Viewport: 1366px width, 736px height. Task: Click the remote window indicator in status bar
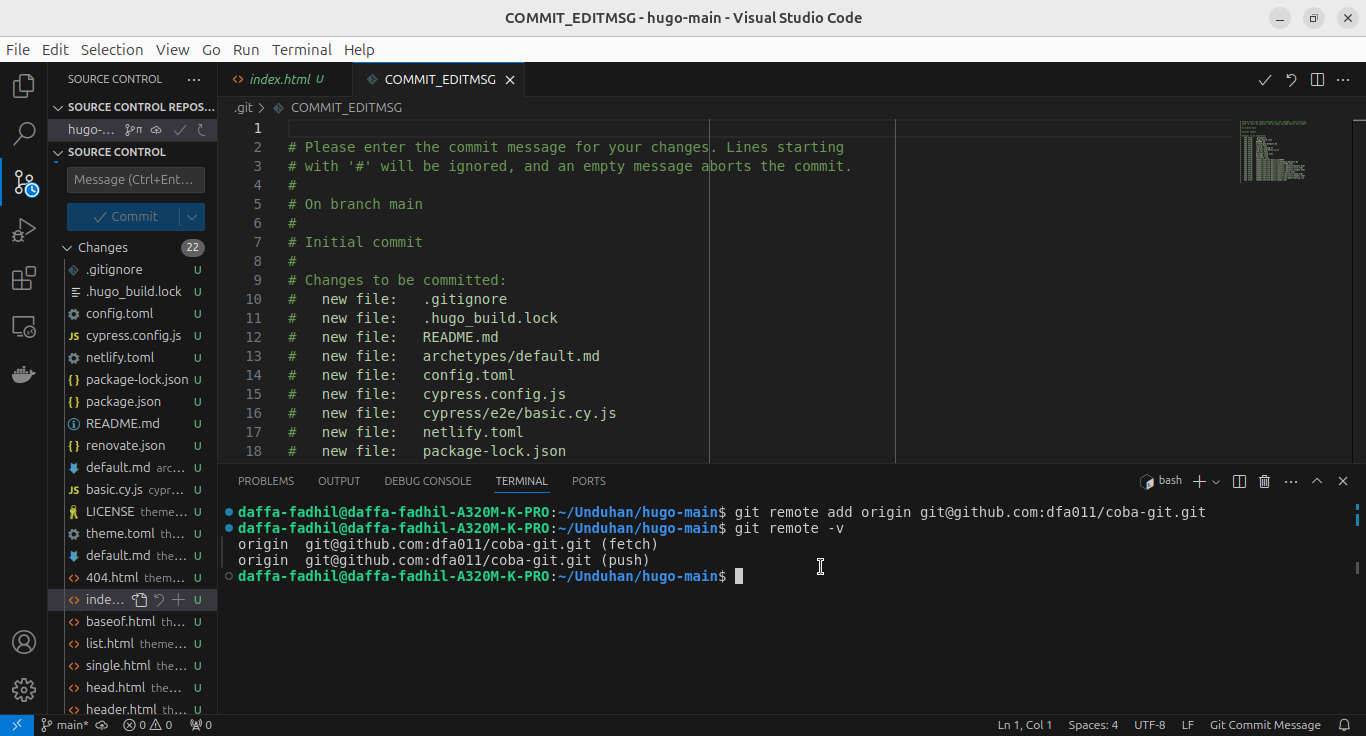pos(17,725)
